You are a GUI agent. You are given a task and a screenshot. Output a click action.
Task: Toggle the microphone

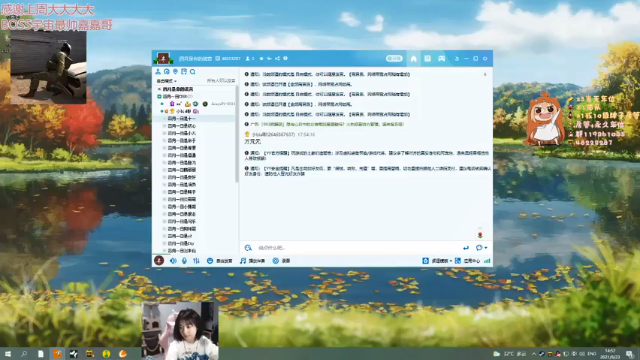(184, 261)
